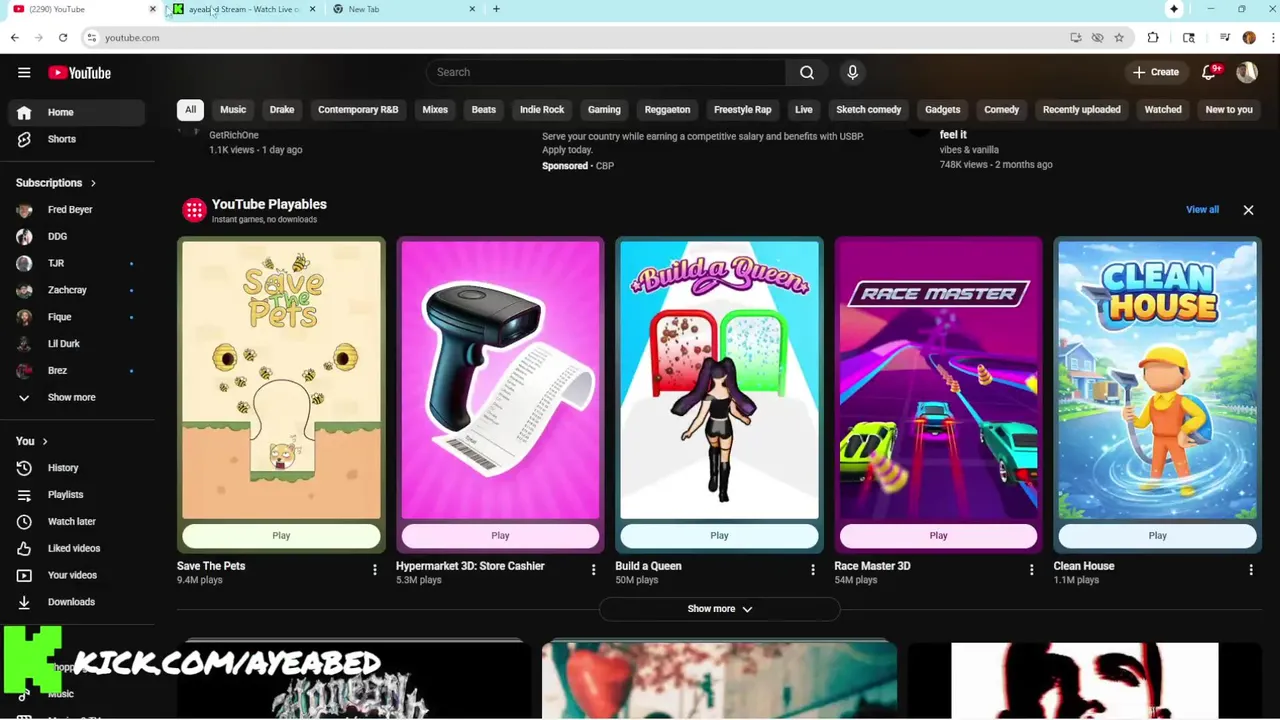Open the hamburger guide menu
The image size is (1280, 720).
24,72
